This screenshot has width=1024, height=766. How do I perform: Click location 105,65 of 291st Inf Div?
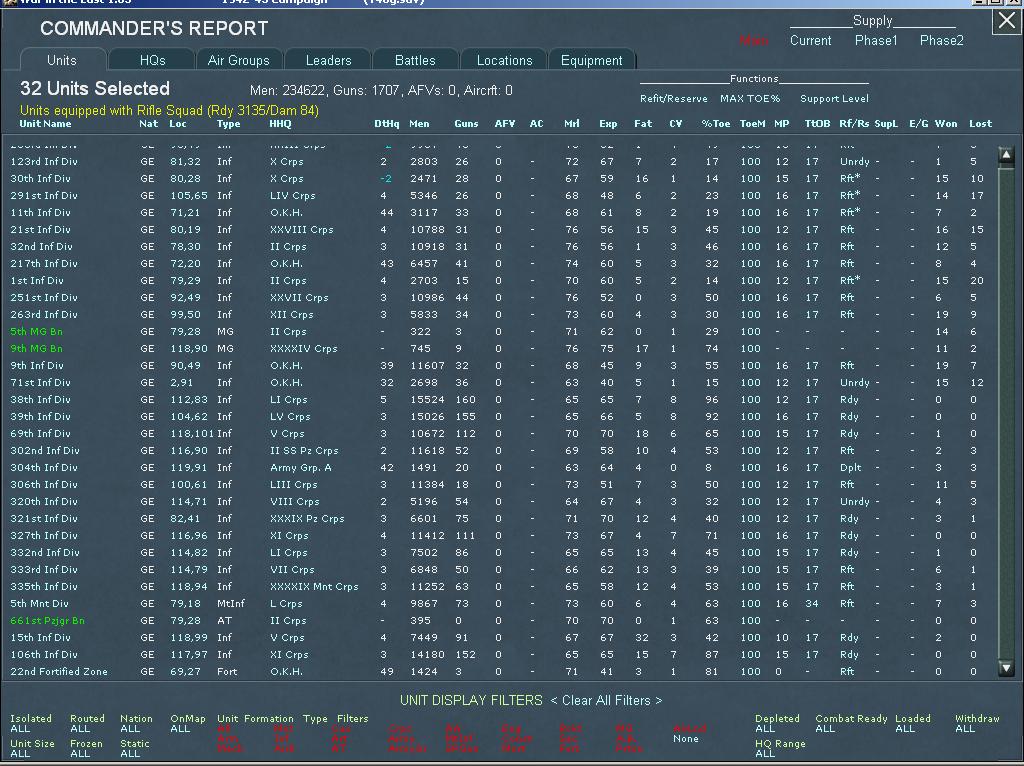click(x=189, y=195)
